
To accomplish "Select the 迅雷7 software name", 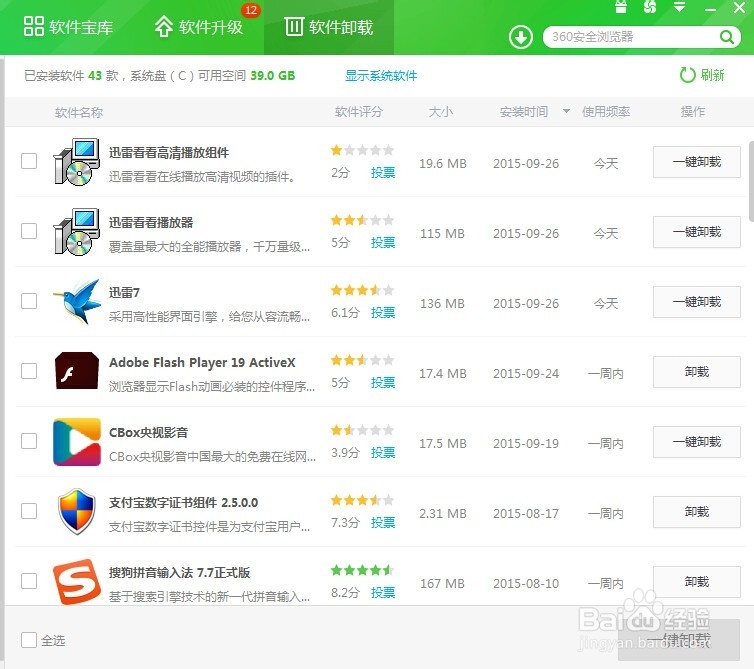I will [124, 292].
